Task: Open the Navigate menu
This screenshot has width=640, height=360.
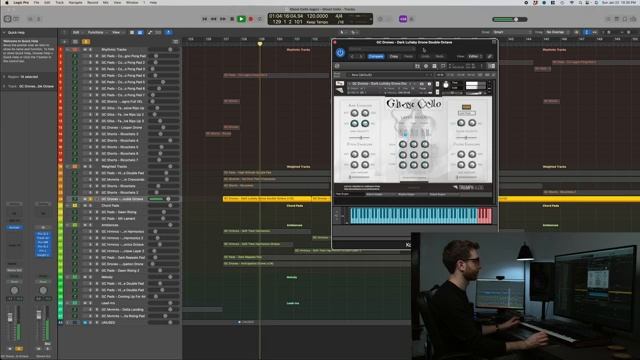Action: tap(76, 2)
